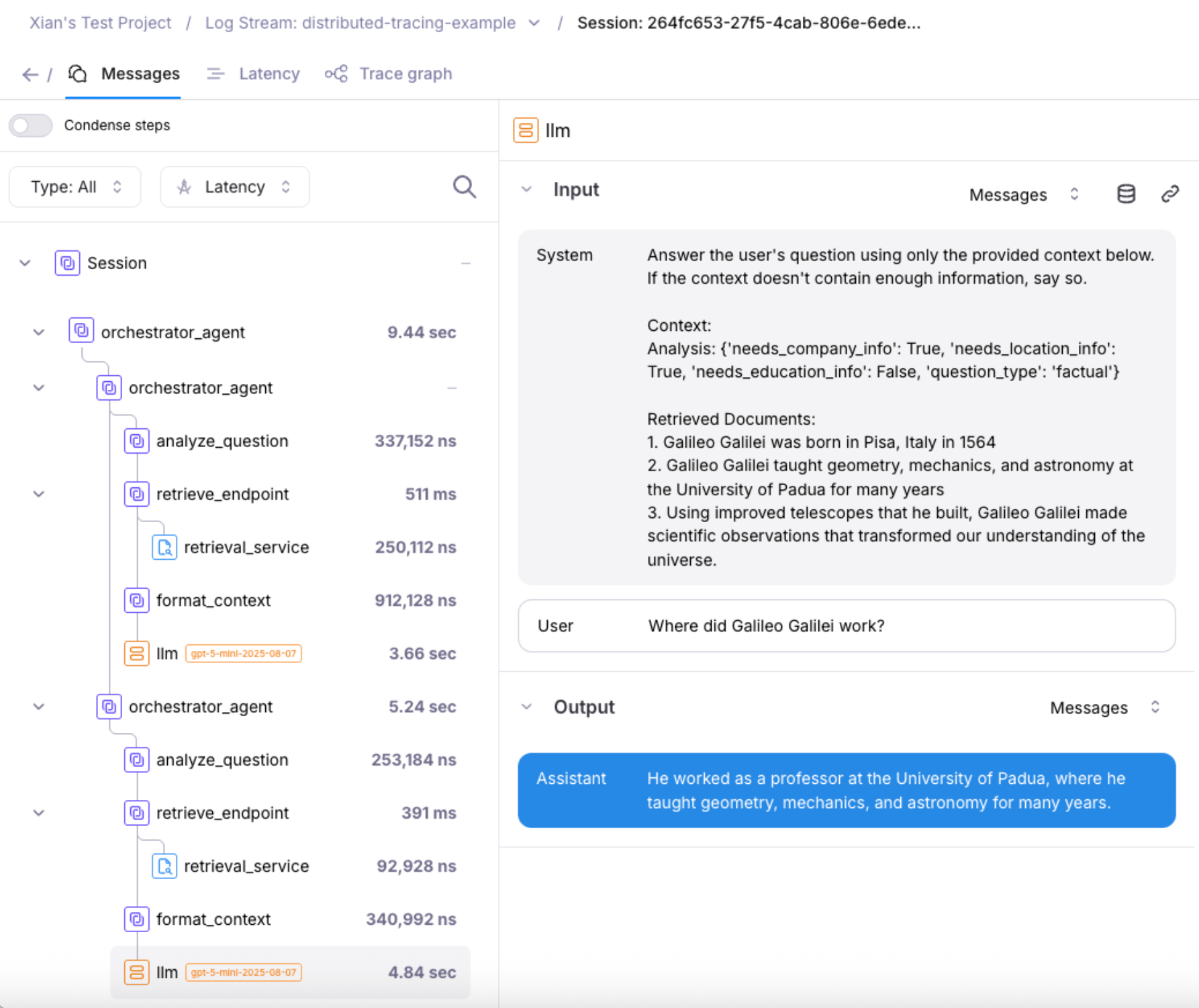Screen dimensions: 1199x1008
Task: Open the Log Stream chevron dropdown
Action: tap(534, 23)
